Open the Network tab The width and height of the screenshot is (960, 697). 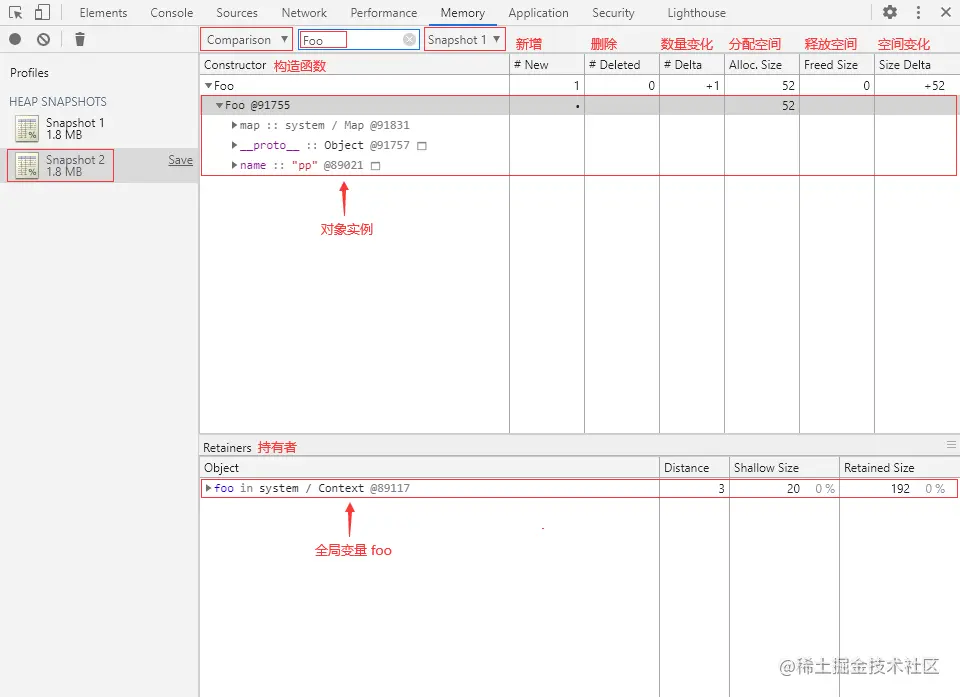point(304,13)
